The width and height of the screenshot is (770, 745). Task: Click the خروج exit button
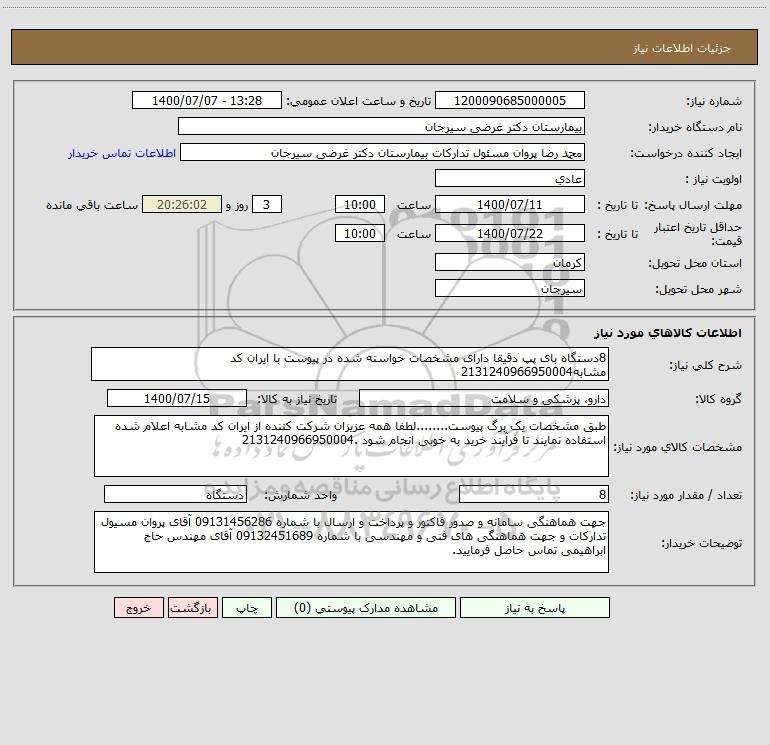point(138,608)
